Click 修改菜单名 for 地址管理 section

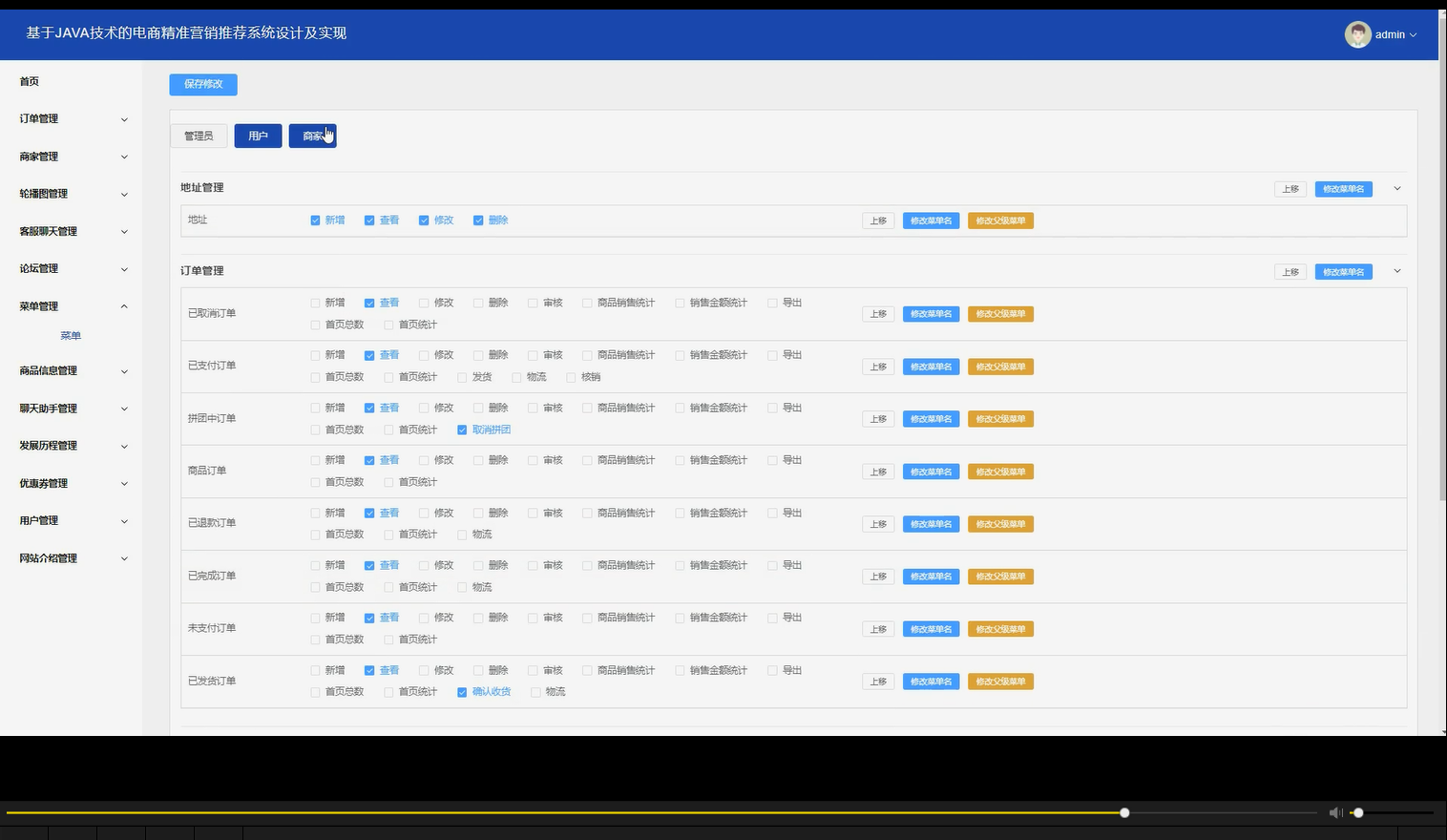click(1343, 189)
